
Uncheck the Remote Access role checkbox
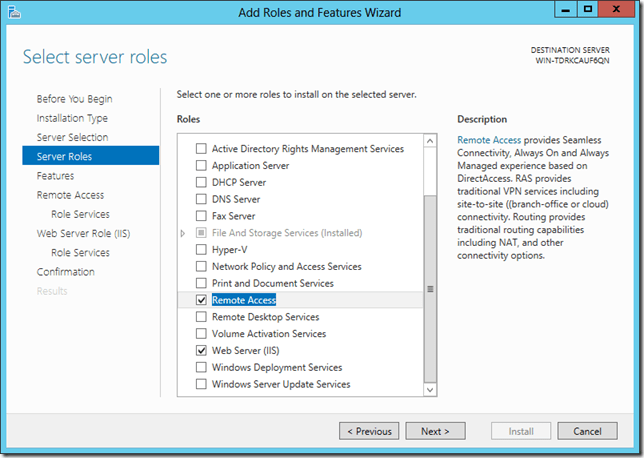(201, 300)
